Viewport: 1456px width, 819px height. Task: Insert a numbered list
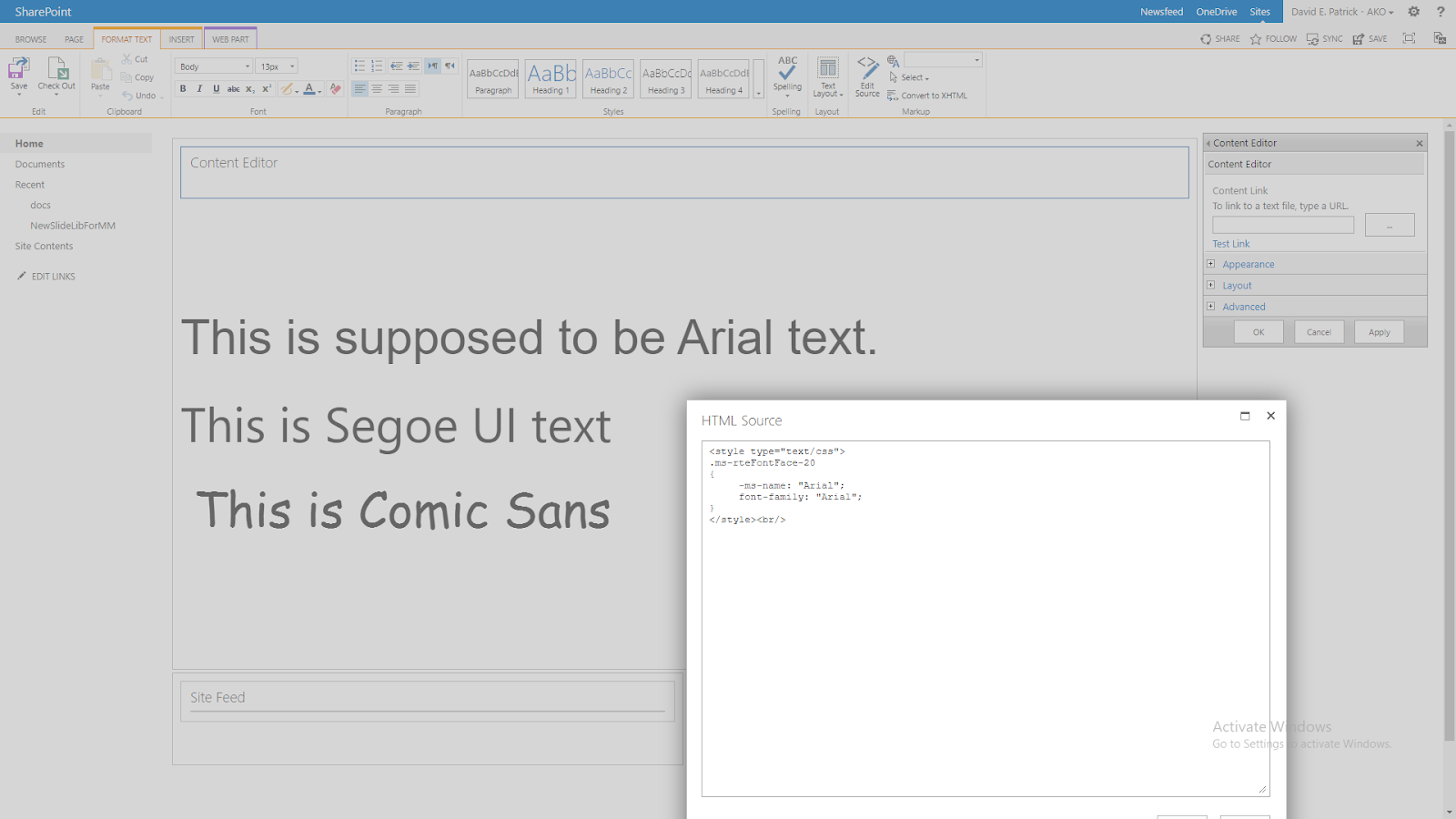coord(377,66)
